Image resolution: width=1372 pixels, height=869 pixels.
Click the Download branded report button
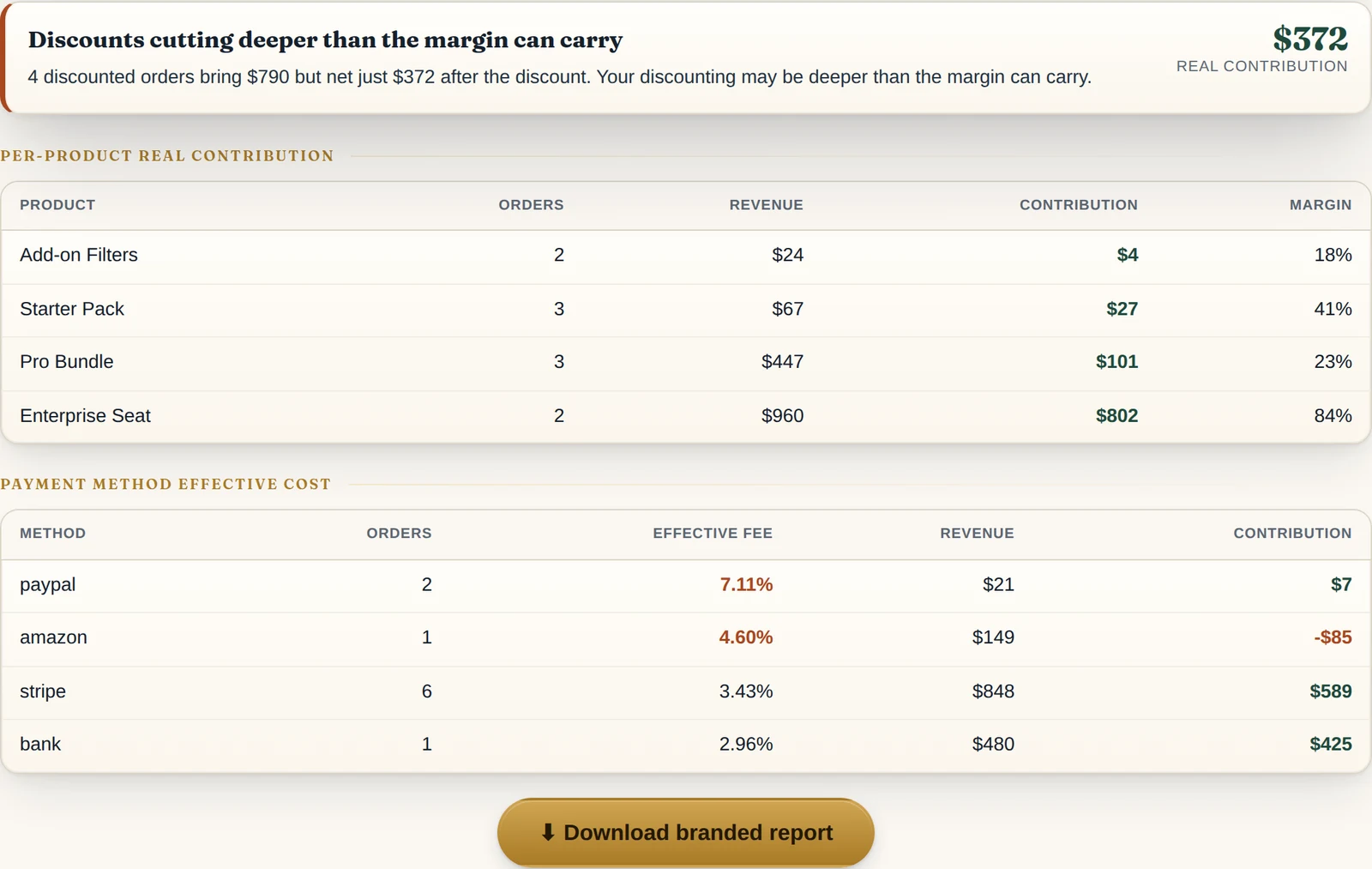click(x=685, y=832)
